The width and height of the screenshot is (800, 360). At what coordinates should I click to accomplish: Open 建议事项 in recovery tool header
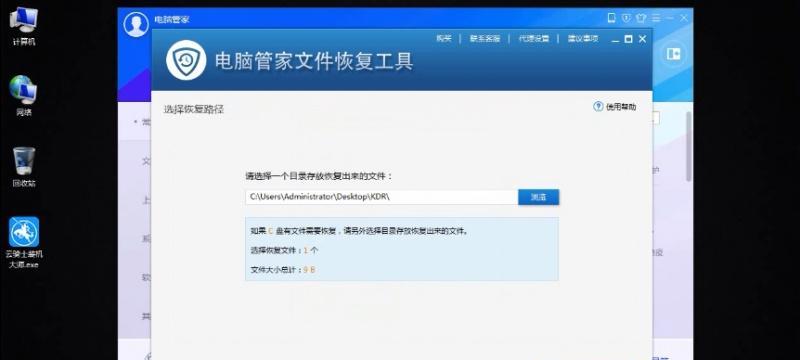click(583, 38)
